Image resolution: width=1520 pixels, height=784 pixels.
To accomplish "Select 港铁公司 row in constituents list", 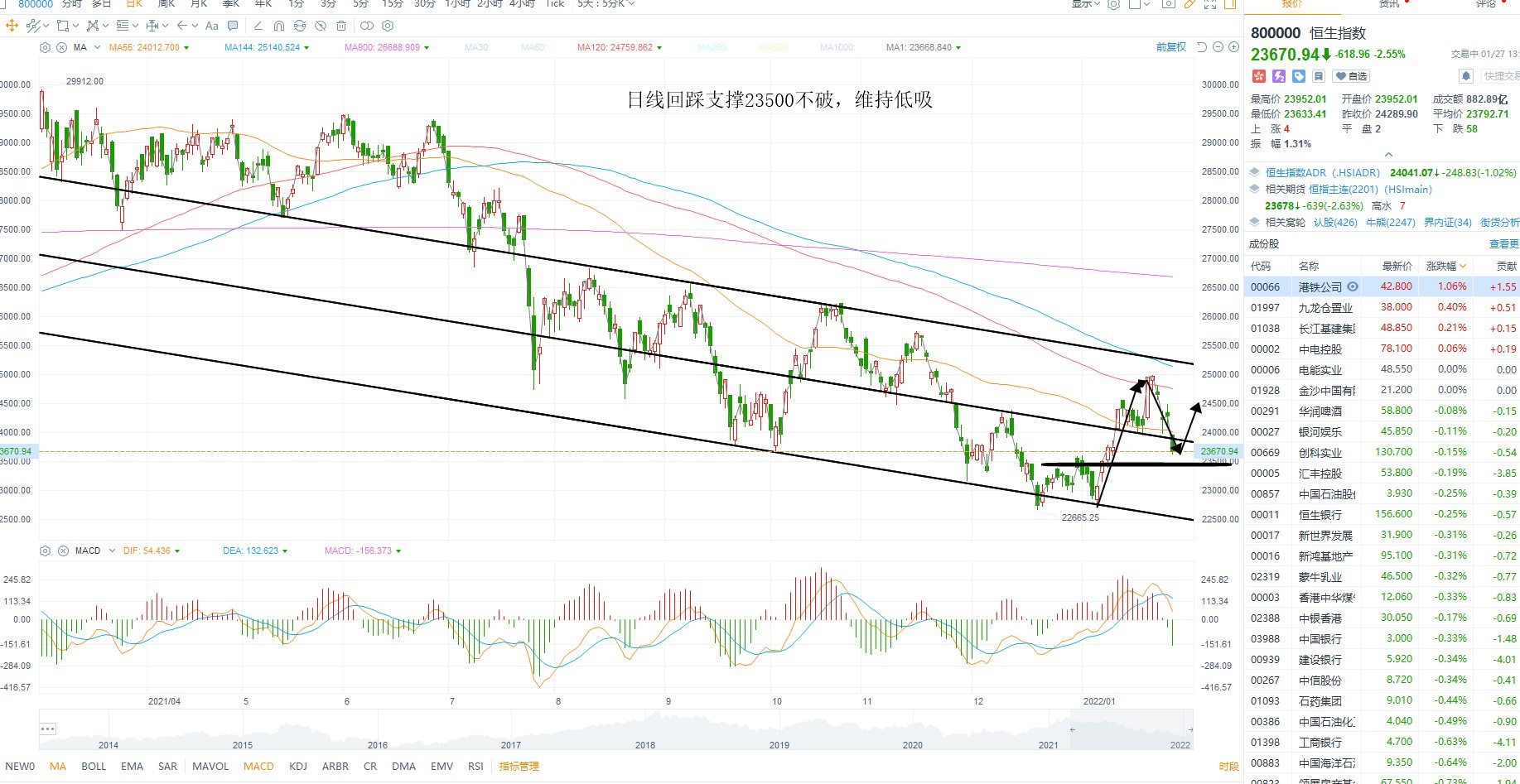I will [x=1382, y=286].
